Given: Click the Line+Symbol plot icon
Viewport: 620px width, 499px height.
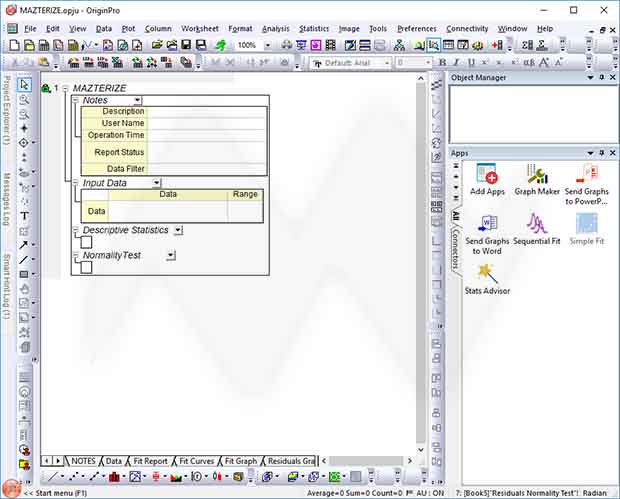Looking at the screenshot, I should coord(94,477).
